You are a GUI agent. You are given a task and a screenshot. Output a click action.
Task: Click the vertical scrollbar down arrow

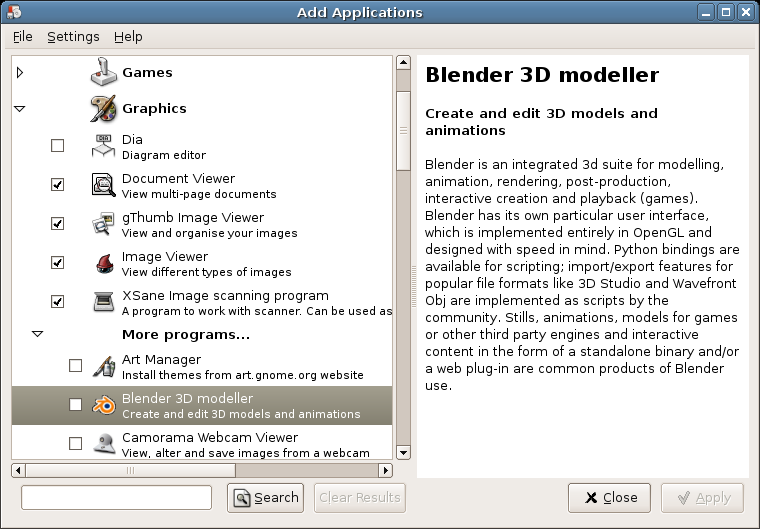403,452
